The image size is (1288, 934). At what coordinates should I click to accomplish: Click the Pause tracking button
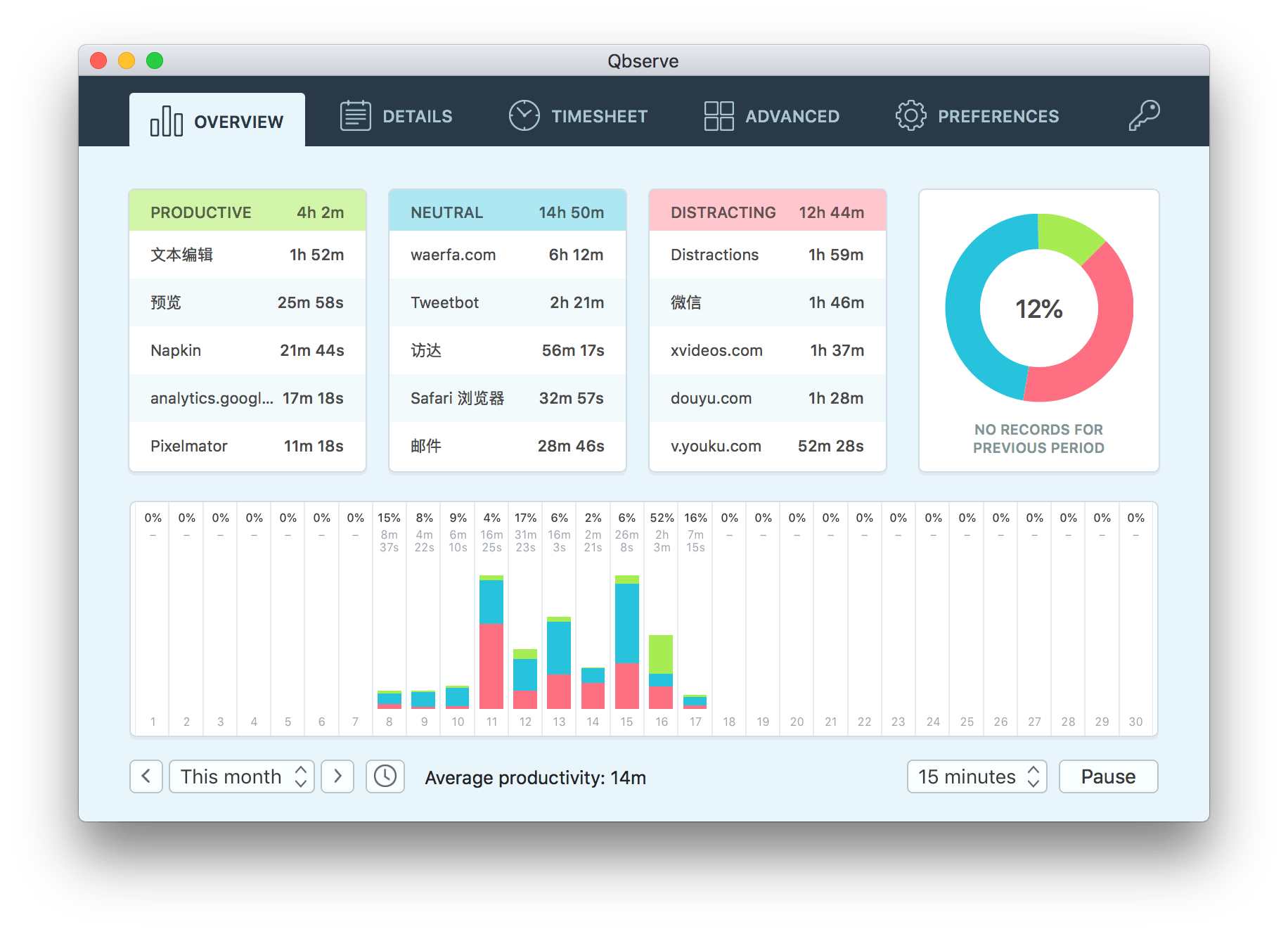[x=1108, y=776]
